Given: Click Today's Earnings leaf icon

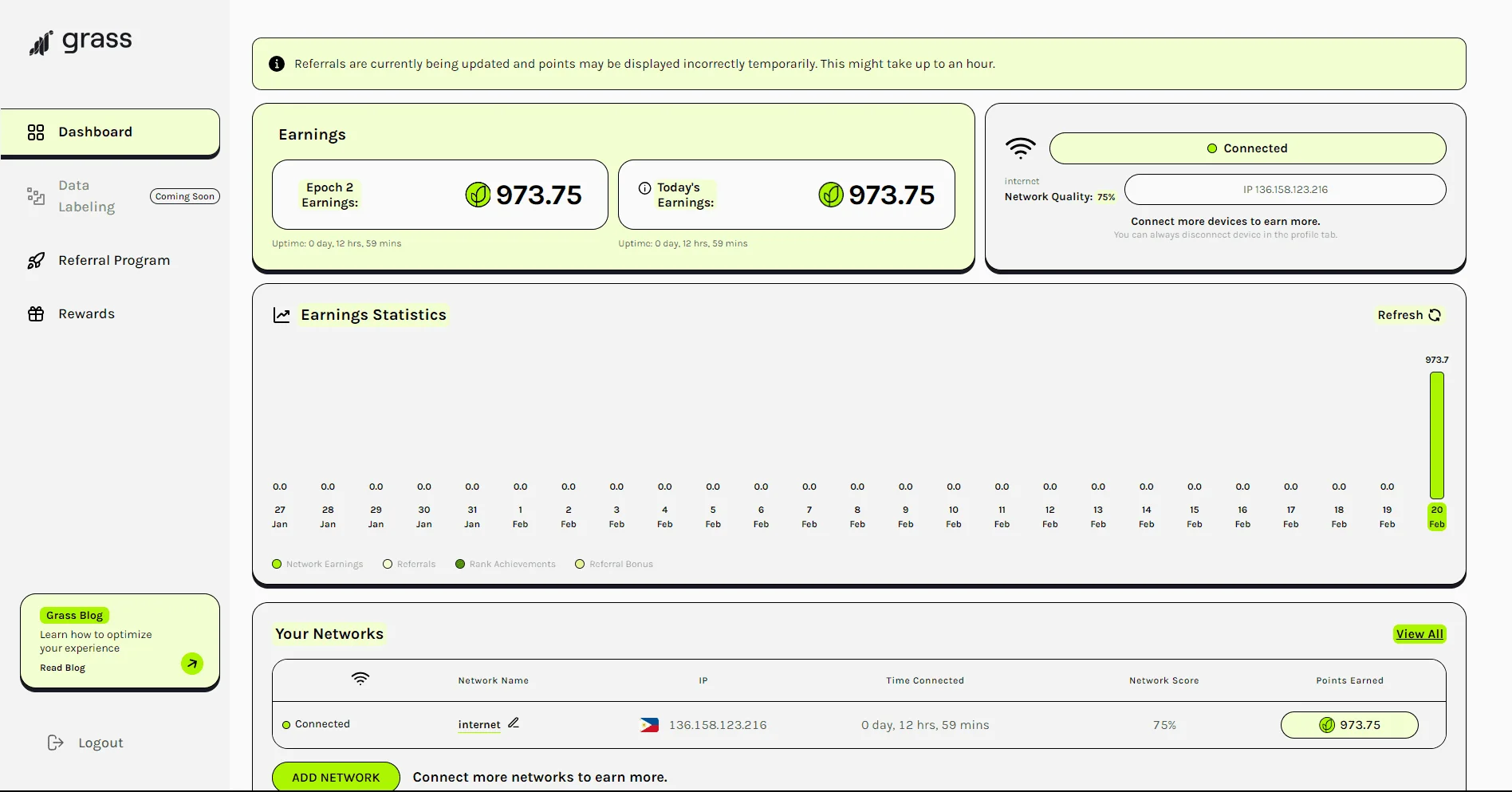Looking at the screenshot, I should tap(831, 195).
